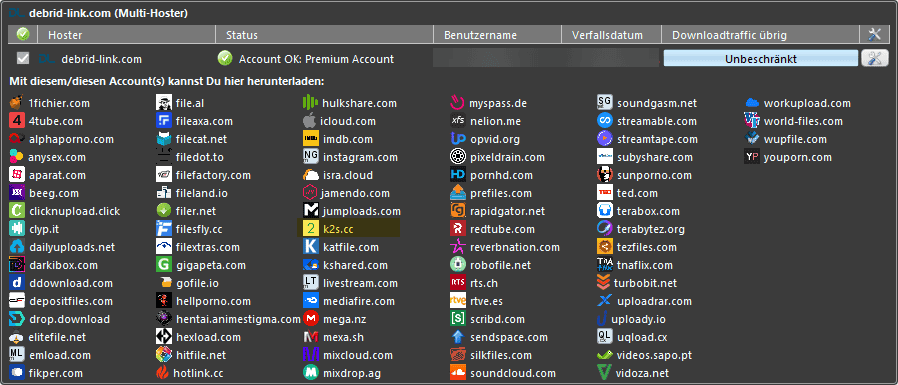Image resolution: width=898 pixels, height=385 pixels.
Task: Click the rapidgator.net icon
Action: 458,211
